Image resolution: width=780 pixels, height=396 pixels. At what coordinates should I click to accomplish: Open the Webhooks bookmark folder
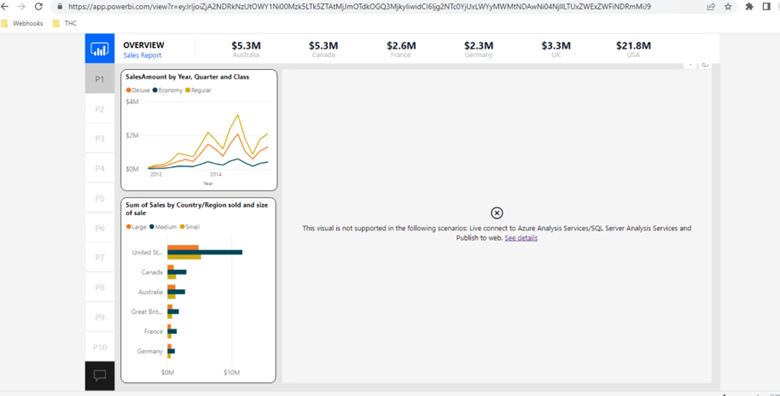(22, 23)
